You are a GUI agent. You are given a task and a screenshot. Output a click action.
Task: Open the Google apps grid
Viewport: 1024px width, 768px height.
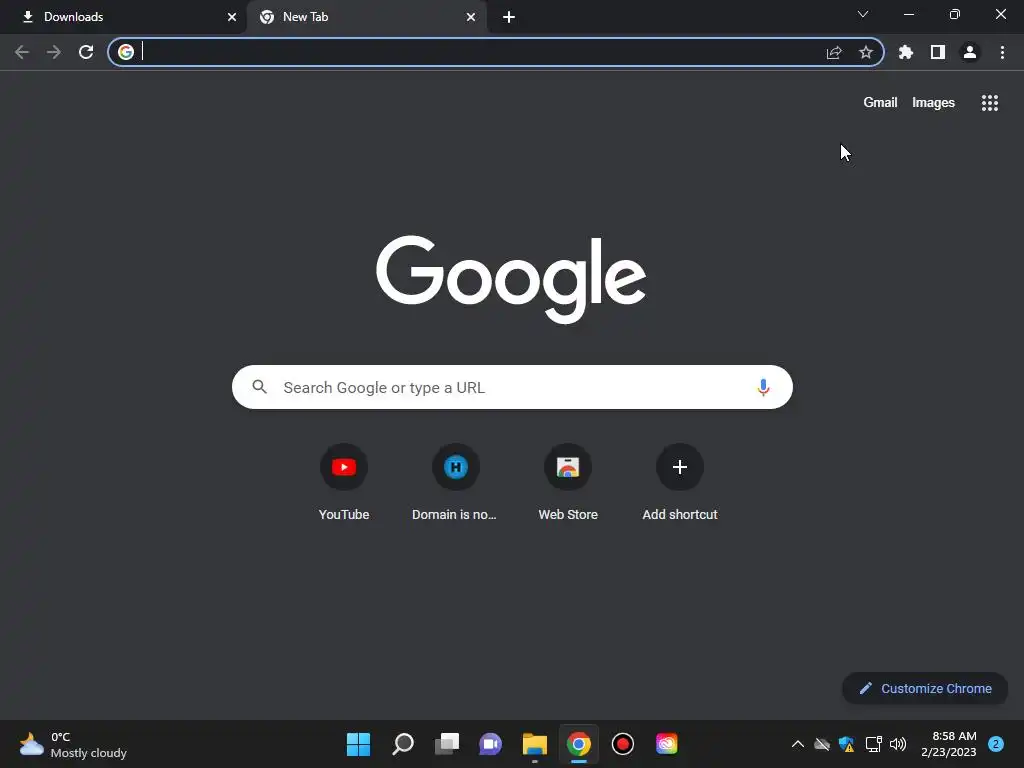tap(990, 103)
